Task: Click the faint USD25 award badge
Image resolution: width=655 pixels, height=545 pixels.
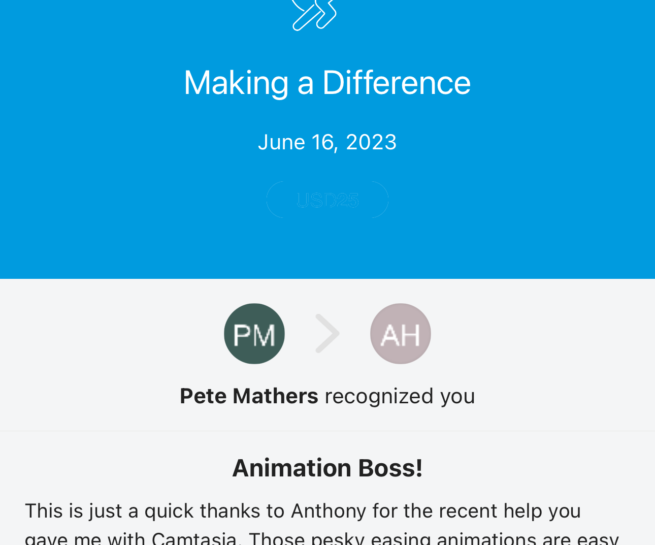Action: [327, 201]
